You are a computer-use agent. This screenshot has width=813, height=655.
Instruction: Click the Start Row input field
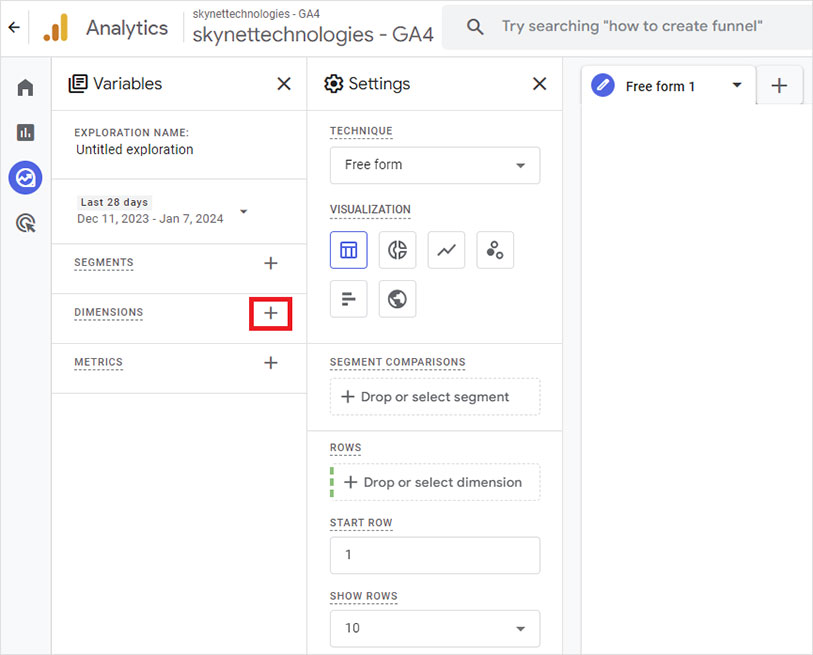pos(434,555)
